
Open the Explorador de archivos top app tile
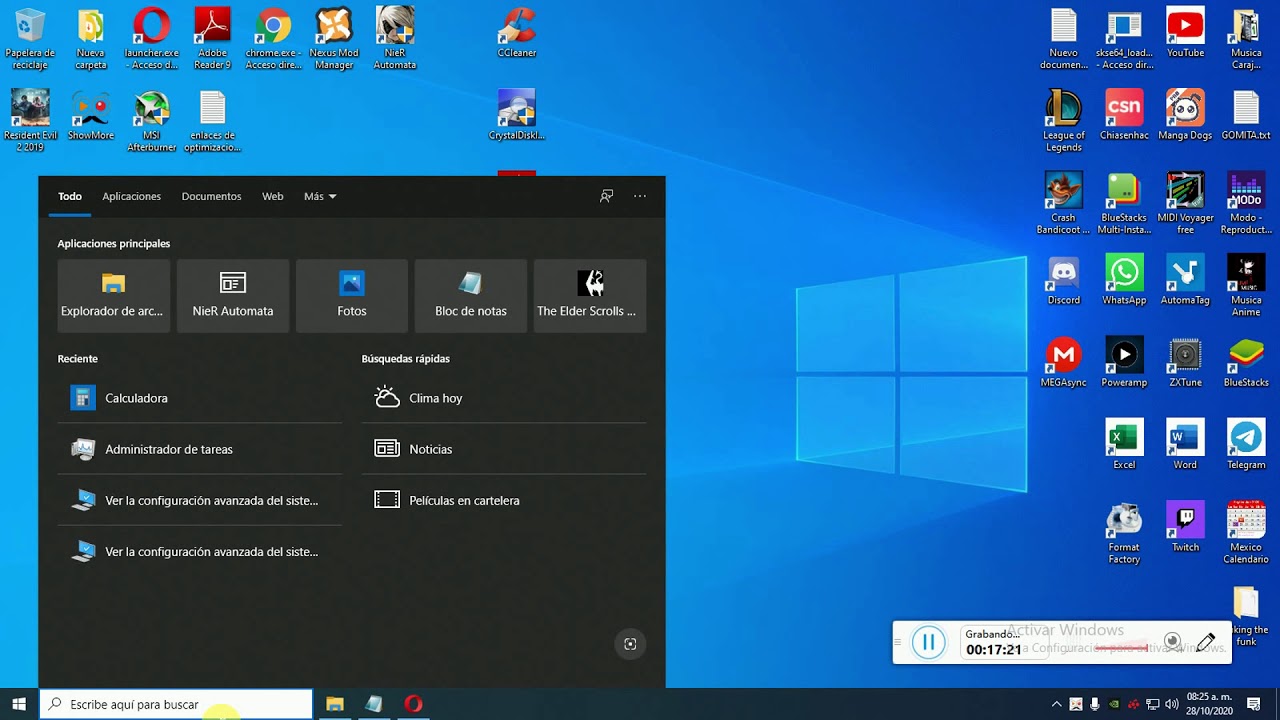[x=113, y=295]
